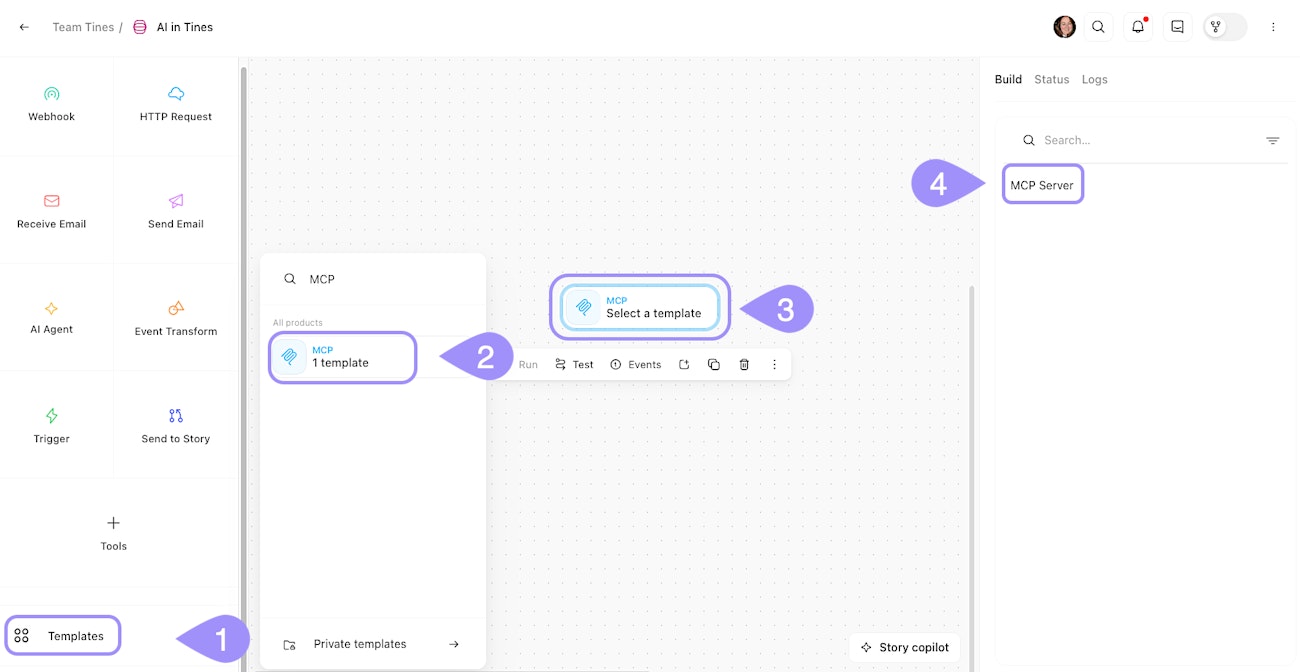Open the feedback chat icon in header
The image size is (1300, 672).
click(1178, 27)
